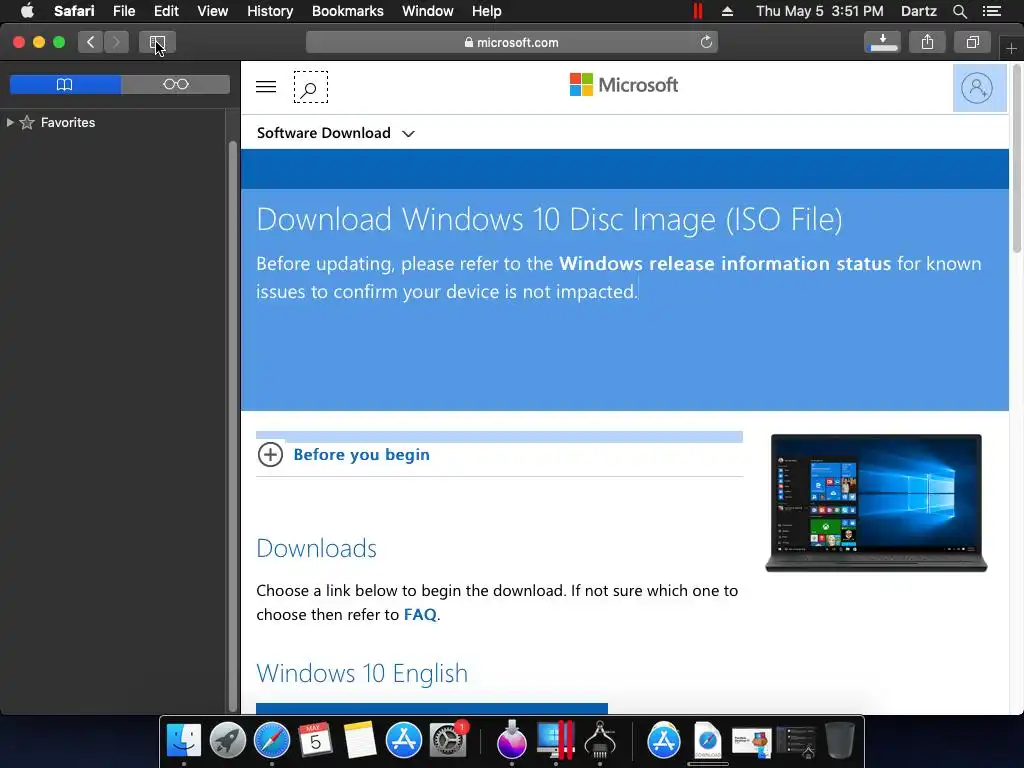Open System Information chip icon in Dock

coord(600,741)
